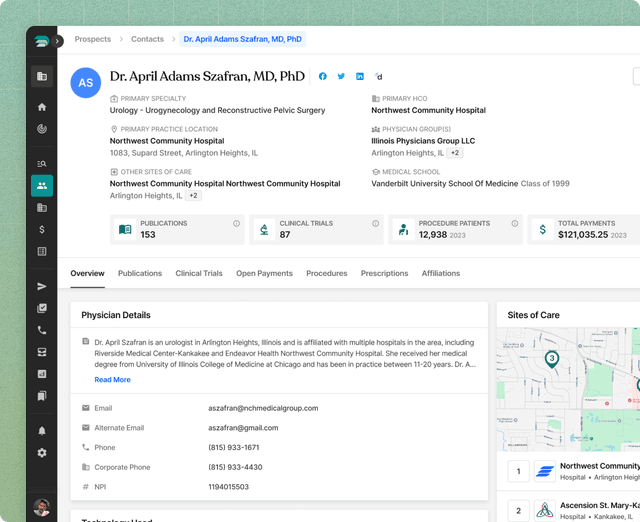This screenshot has width=640, height=522.
Task: Open the phone icon in sidebar
Action: (x=42, y=330)
